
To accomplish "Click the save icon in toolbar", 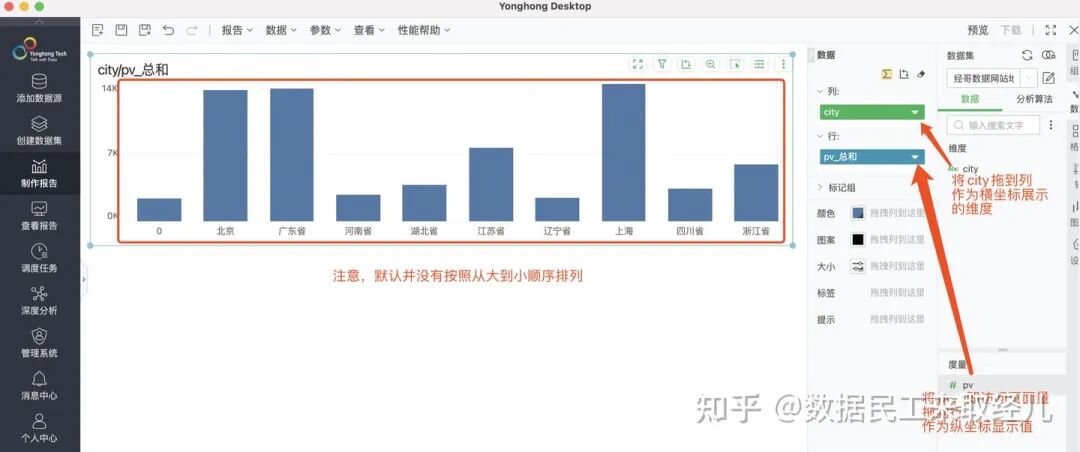I will pyautogui.click(x=121, y=30).
